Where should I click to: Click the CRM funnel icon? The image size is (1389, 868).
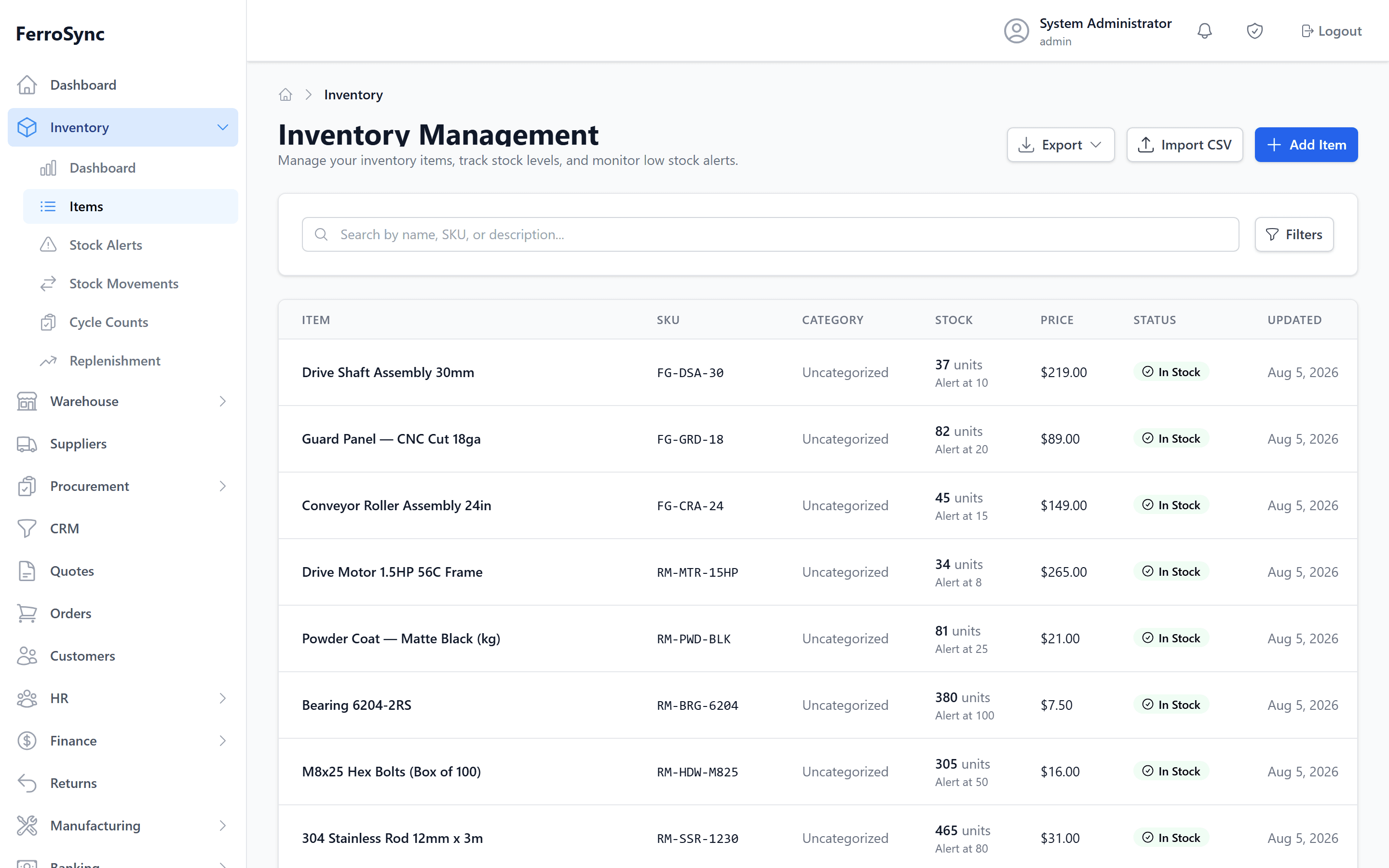click(x=27, y=529)
